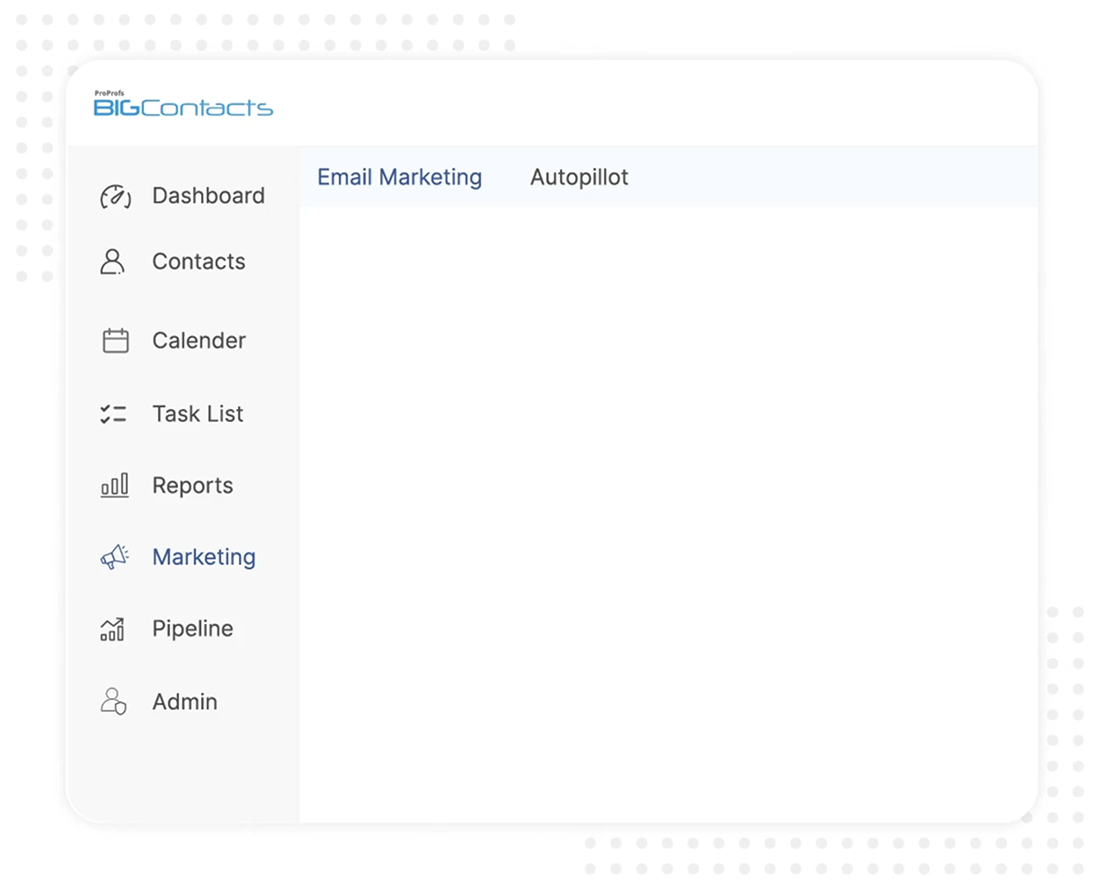Open the Pipeline view
Screen dimensions: 1104x892
tap(192, 629)
